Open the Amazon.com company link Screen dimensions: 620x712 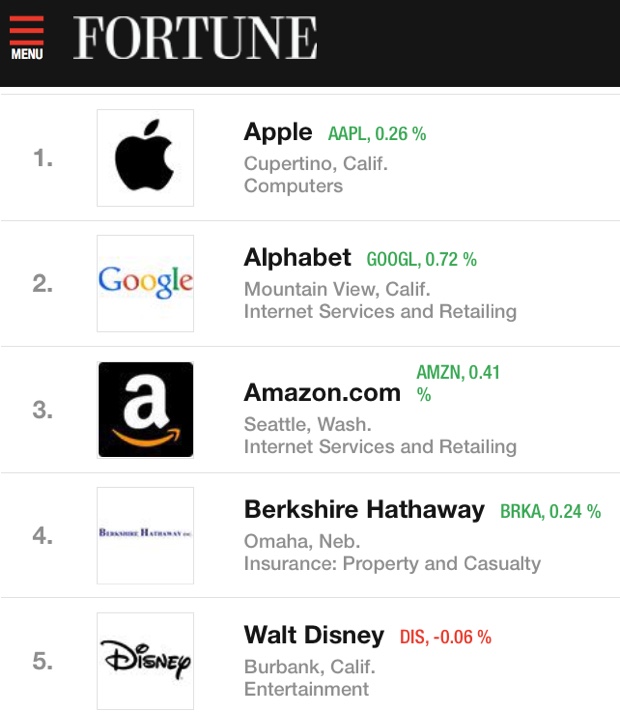click(x=322, y=394)
